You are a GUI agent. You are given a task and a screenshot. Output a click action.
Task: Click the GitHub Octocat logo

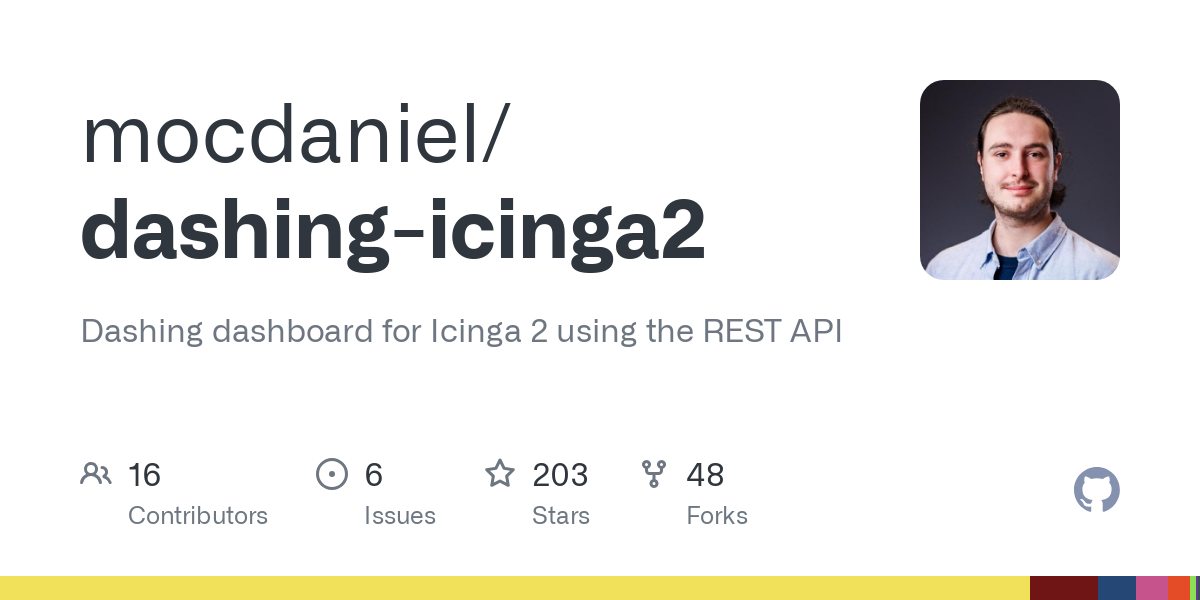click(1097, 490)
